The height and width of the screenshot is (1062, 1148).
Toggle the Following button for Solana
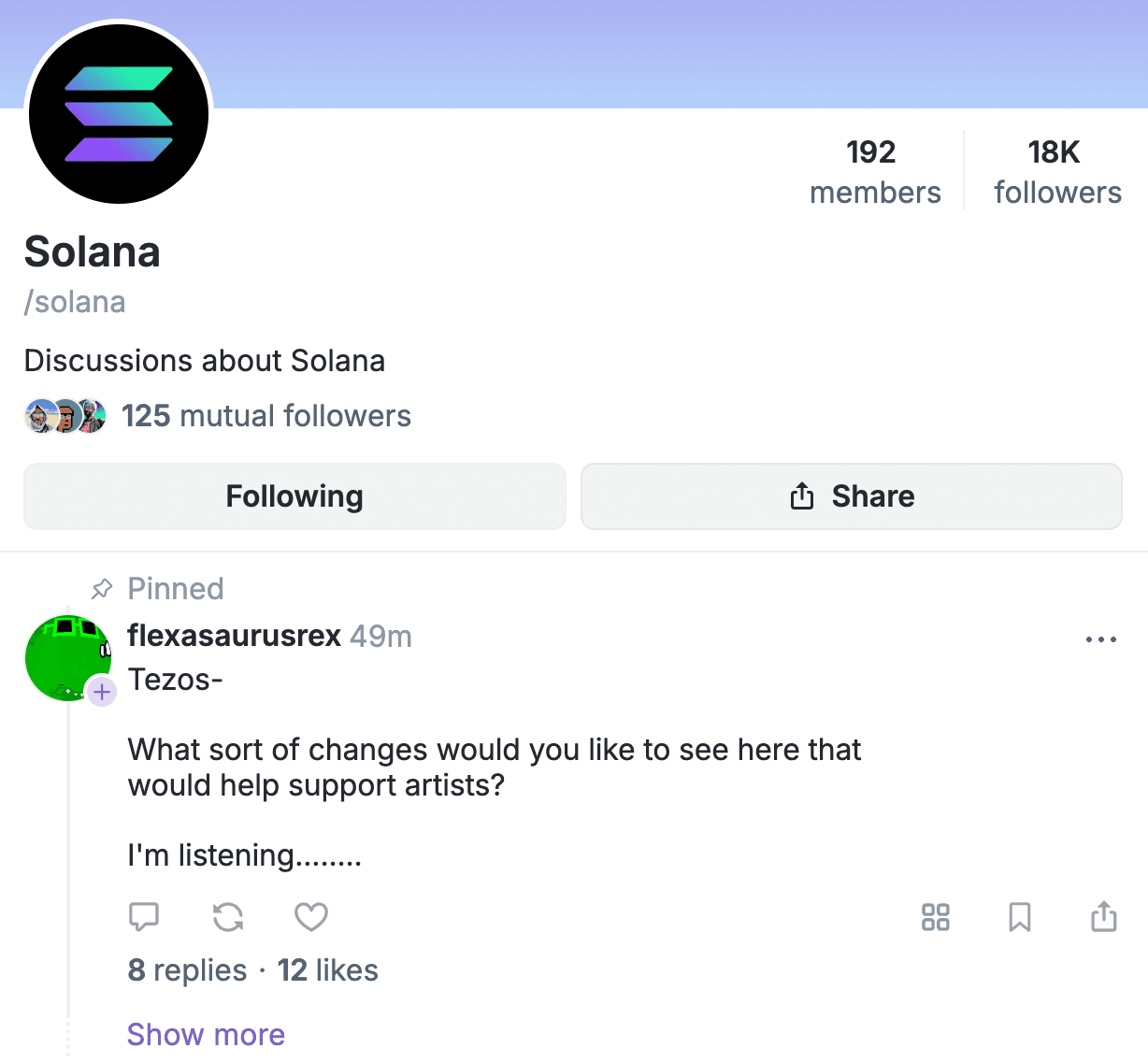(x=294, y=496)
